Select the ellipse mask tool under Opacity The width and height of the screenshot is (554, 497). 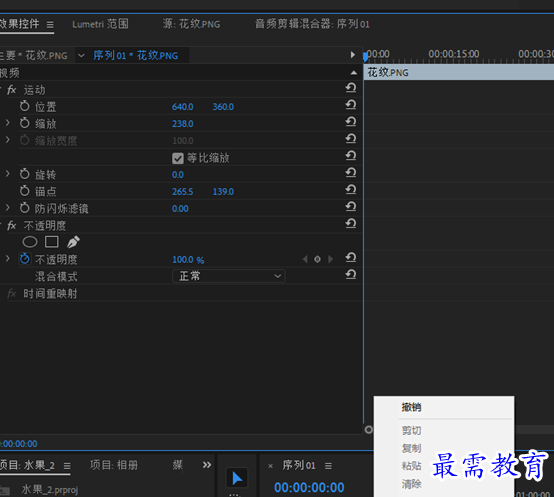click(30, 242)
